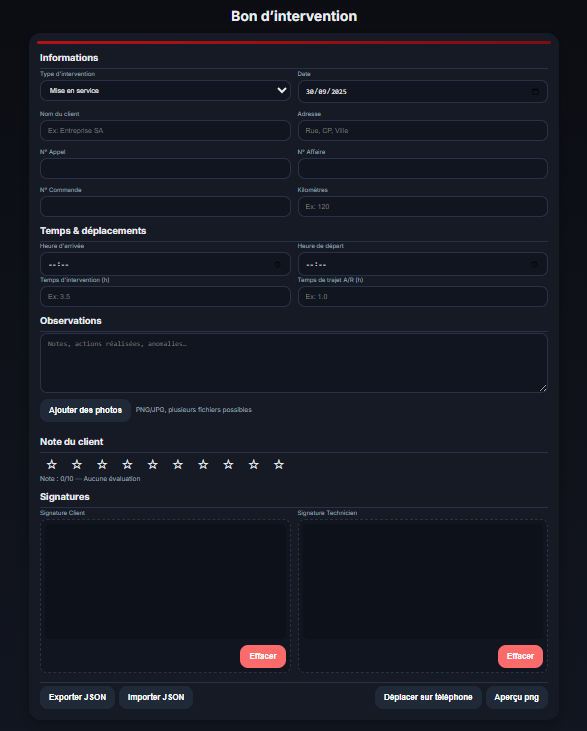Focus the Temps de trajet A/R field
The image size is (587, 731).
(423, 297)
